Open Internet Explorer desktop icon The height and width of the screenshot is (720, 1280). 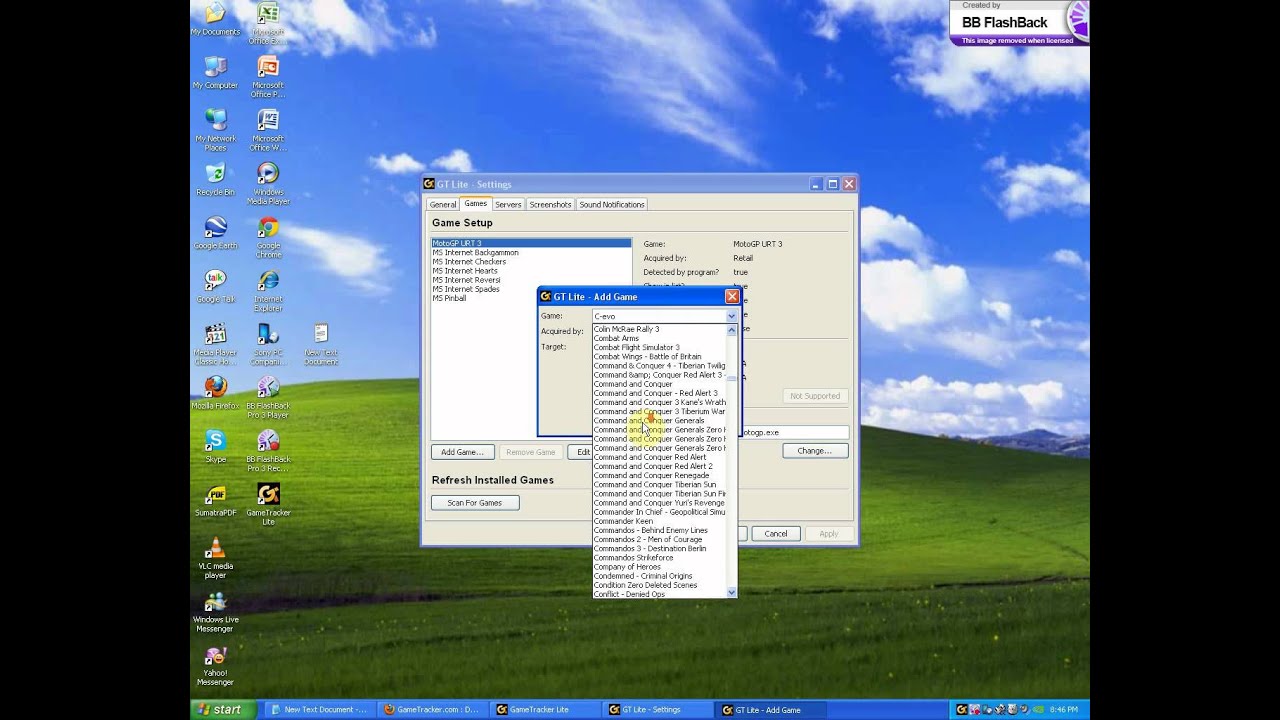pyautogui.click(x=268, y=291)
